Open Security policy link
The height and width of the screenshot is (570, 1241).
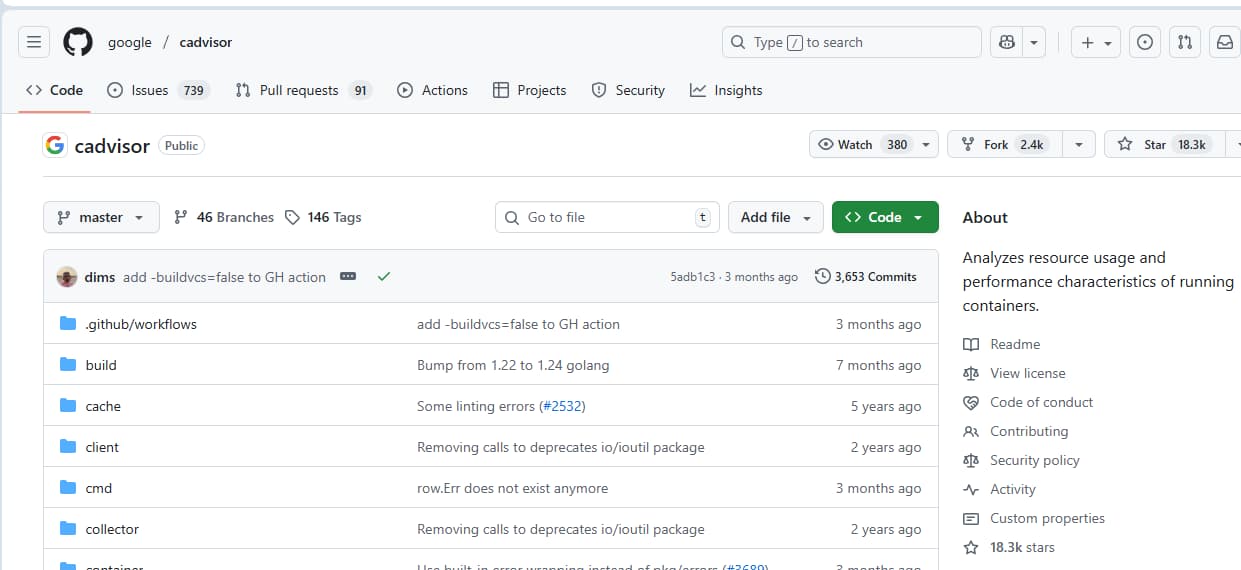point(1022,460)
